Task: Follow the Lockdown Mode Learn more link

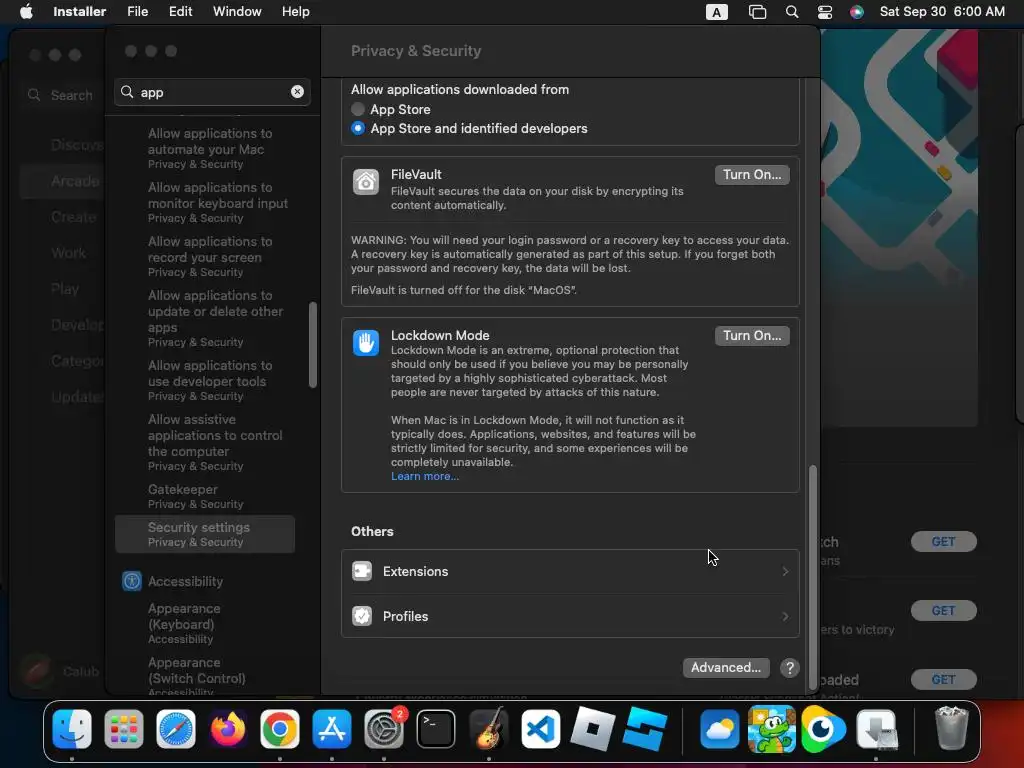Action: (x=424, y=476)
